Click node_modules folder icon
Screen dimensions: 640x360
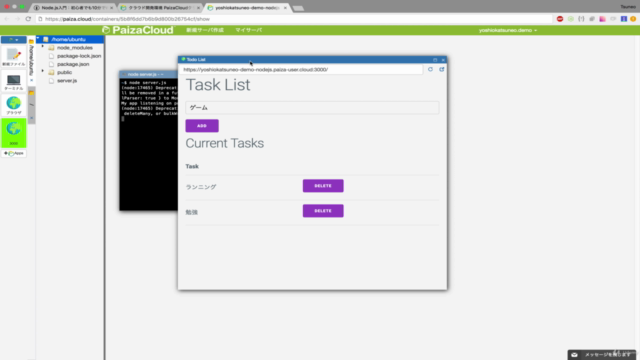tap(51, 48)
